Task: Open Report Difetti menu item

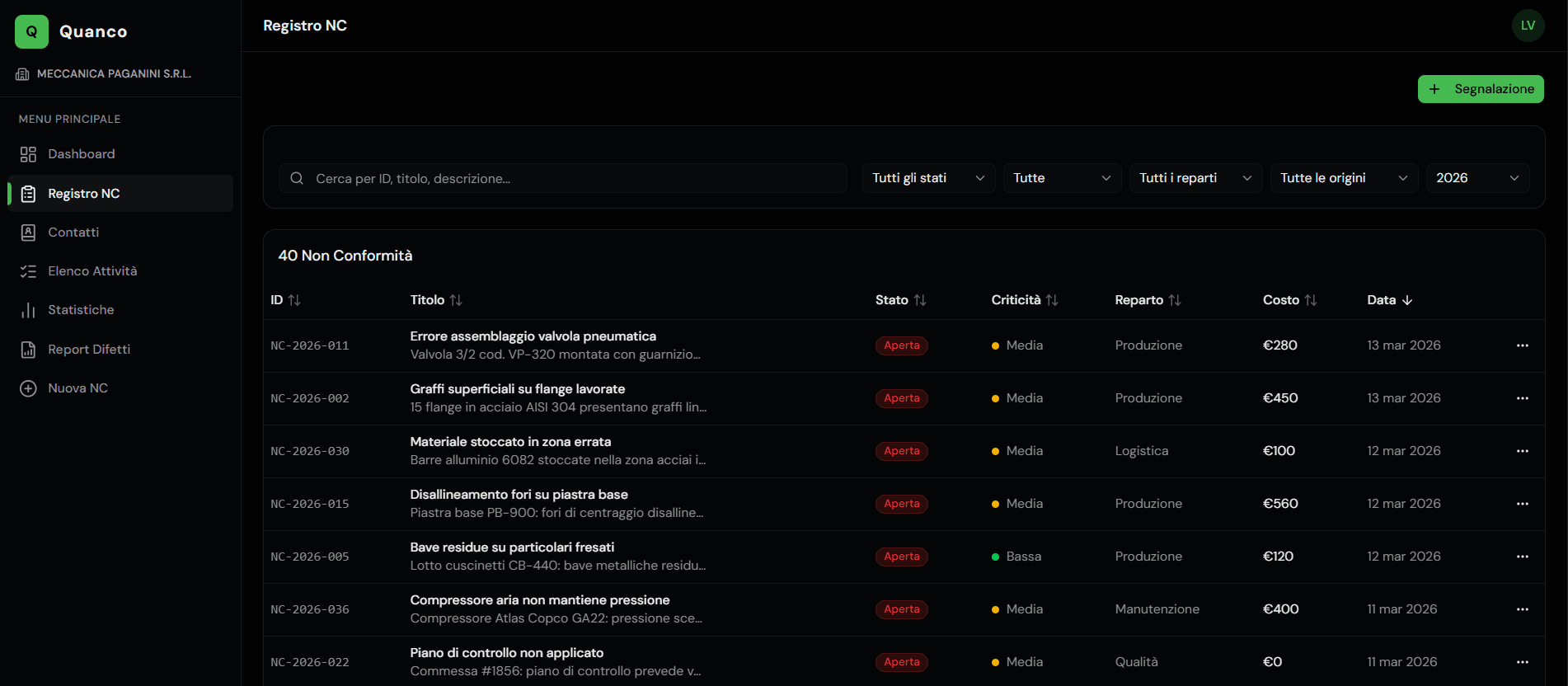Action: (120, 350)
